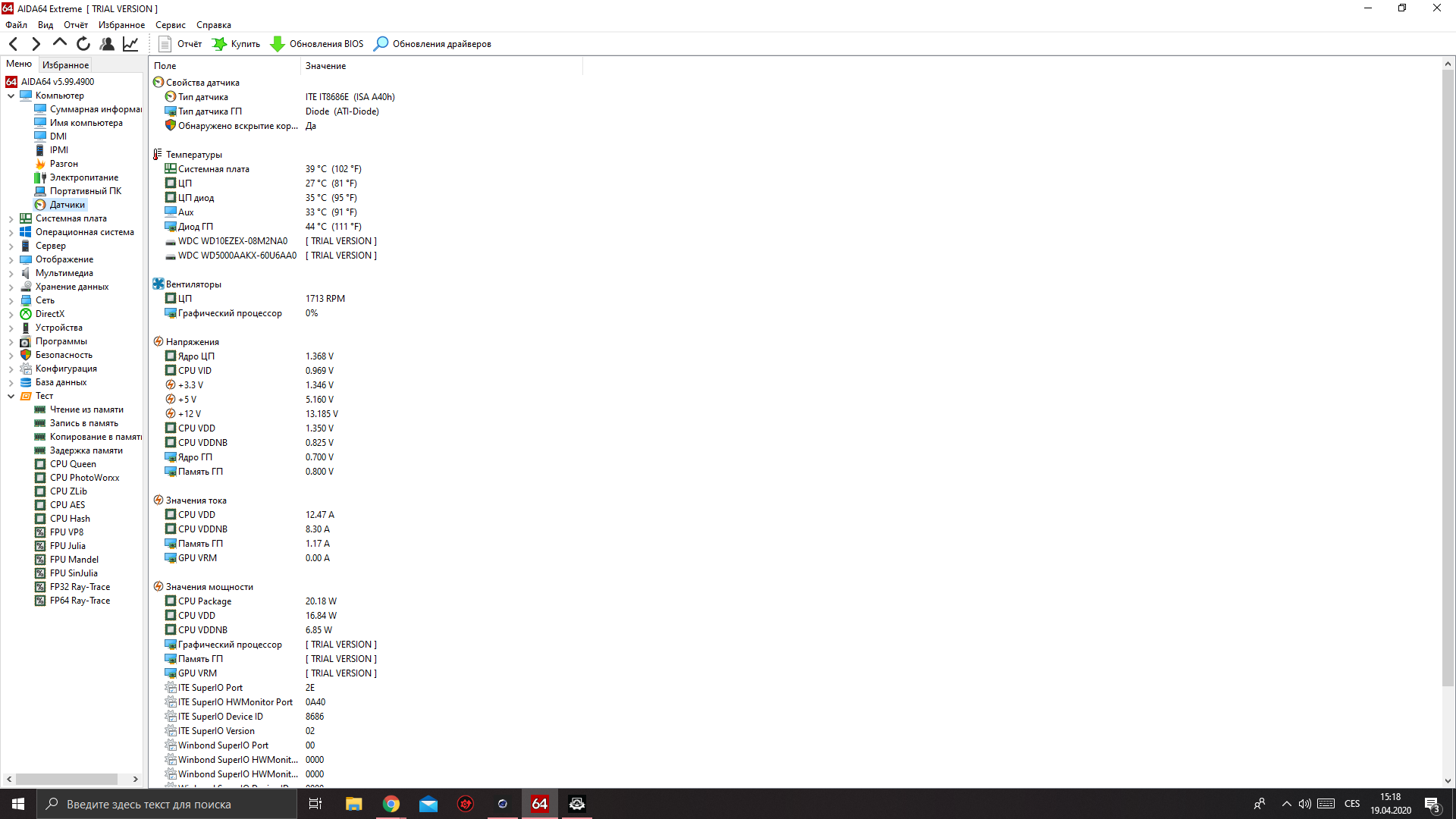Switch to the Избранное tab
Image resolution: width=1456 pixels, height=819 pixels.
65,65
